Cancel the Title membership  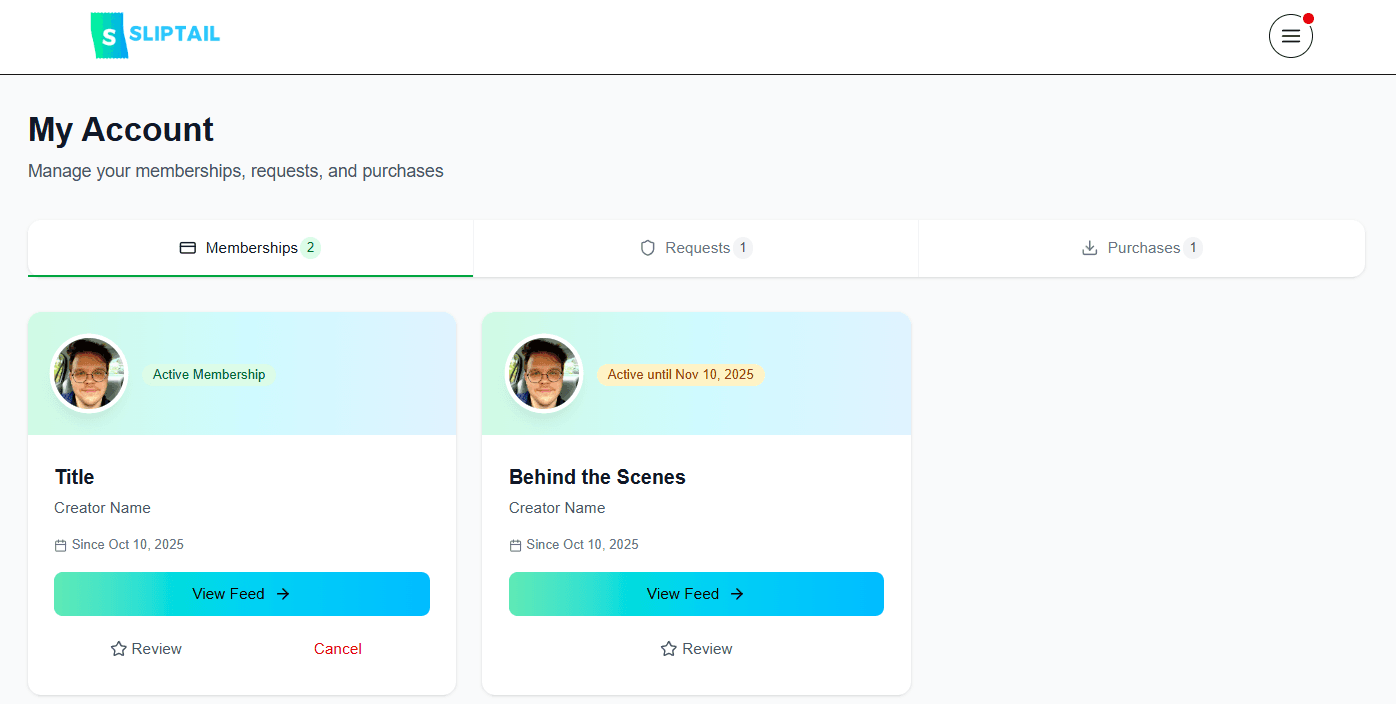tap(337, 648)
